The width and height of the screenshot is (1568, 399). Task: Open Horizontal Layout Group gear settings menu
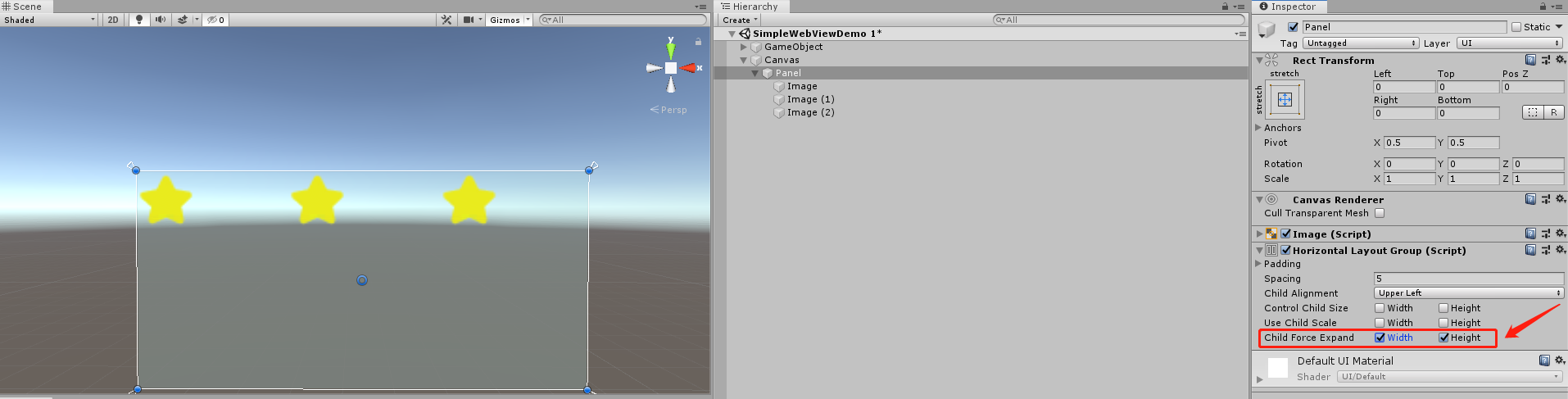pyautogui.click(x=1560, y=250)
